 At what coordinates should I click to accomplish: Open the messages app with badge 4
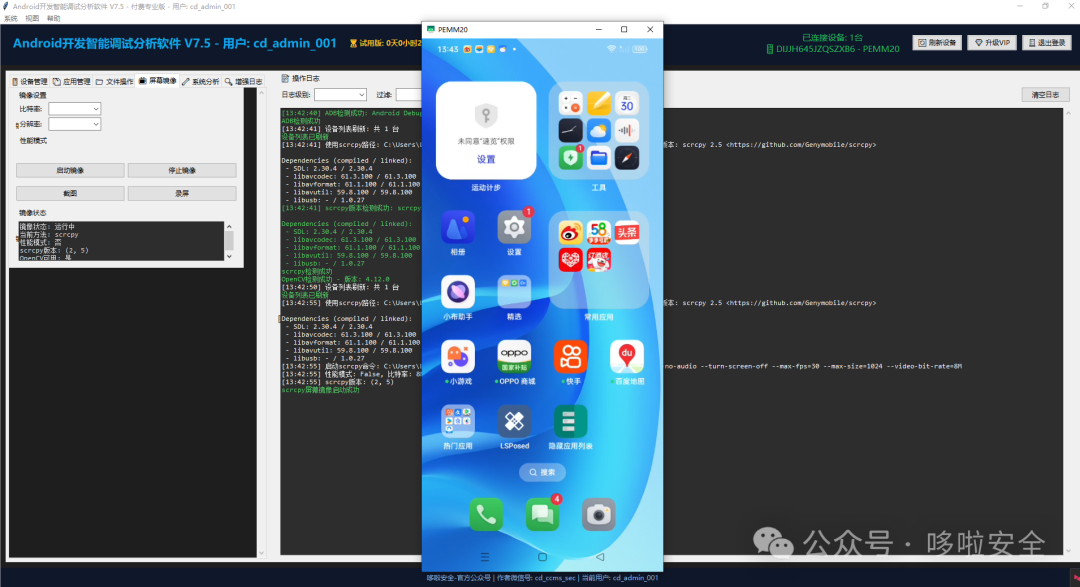pos(542,515)
